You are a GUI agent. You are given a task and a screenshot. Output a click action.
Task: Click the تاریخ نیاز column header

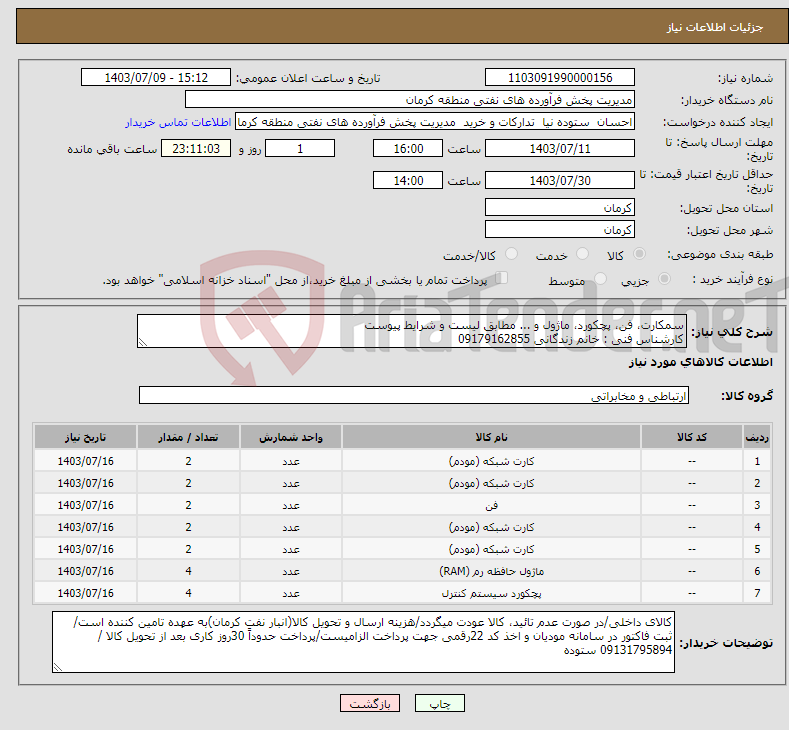[86, 437]
